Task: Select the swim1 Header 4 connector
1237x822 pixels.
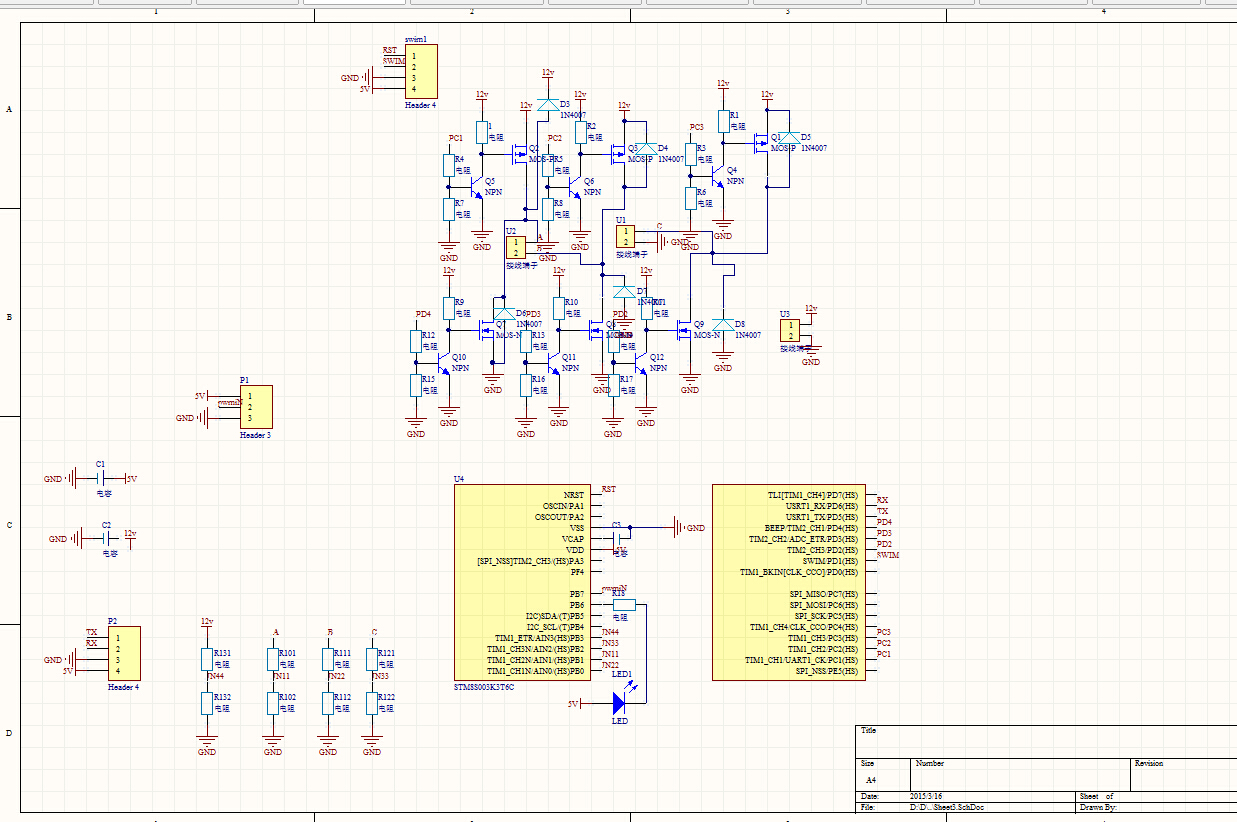Action: pos(420,71)
